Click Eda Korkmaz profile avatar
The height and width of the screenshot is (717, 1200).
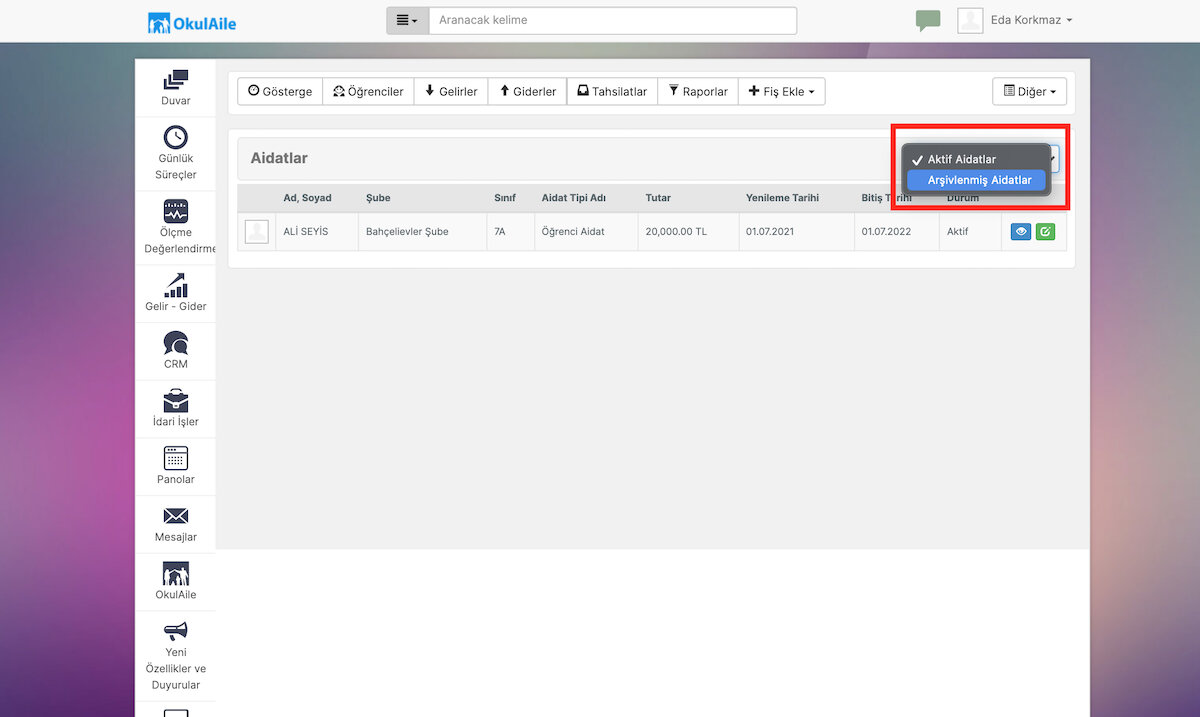click(970, 21)
